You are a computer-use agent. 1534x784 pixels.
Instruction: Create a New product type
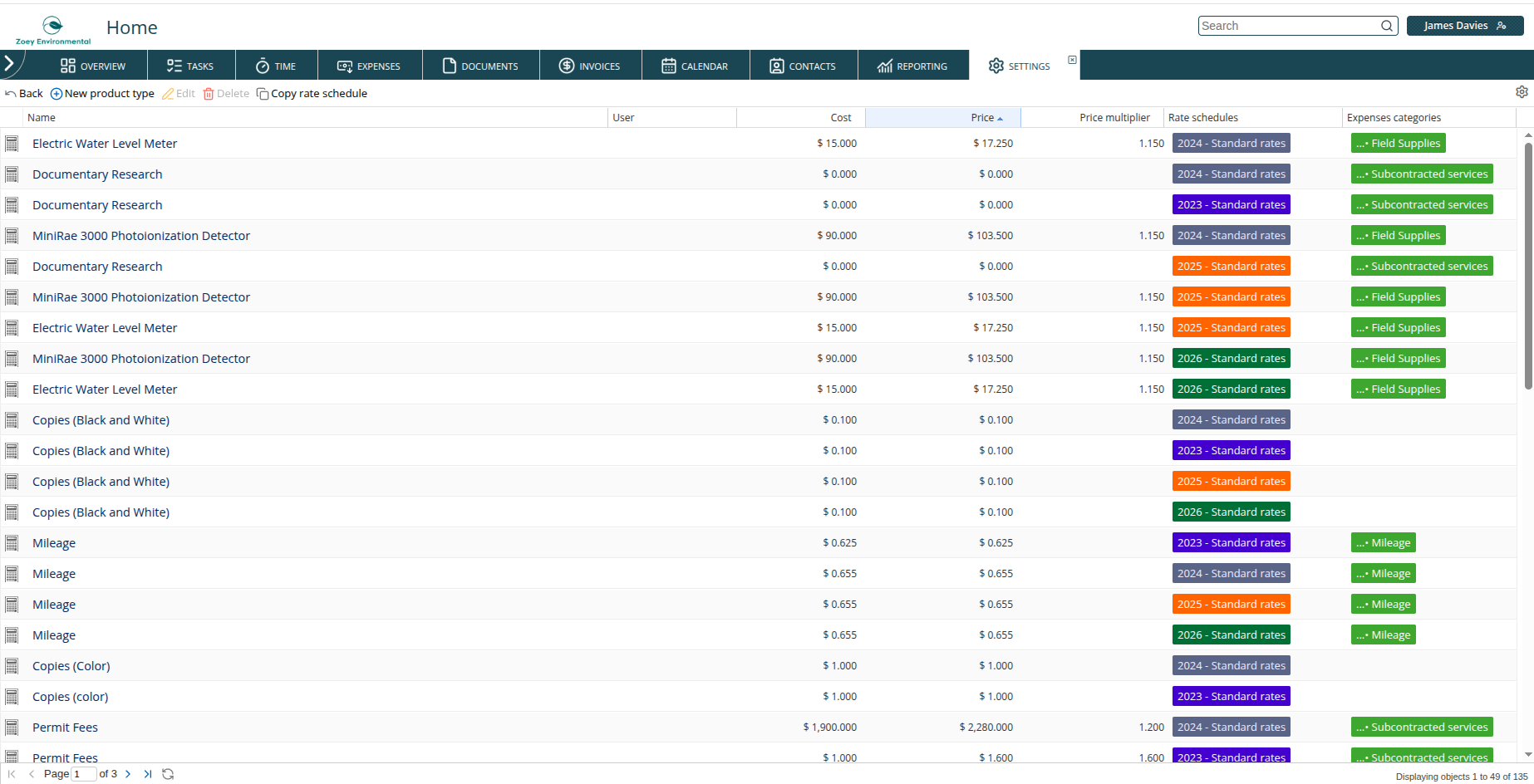pyautogui.click(x=102, y=93)
